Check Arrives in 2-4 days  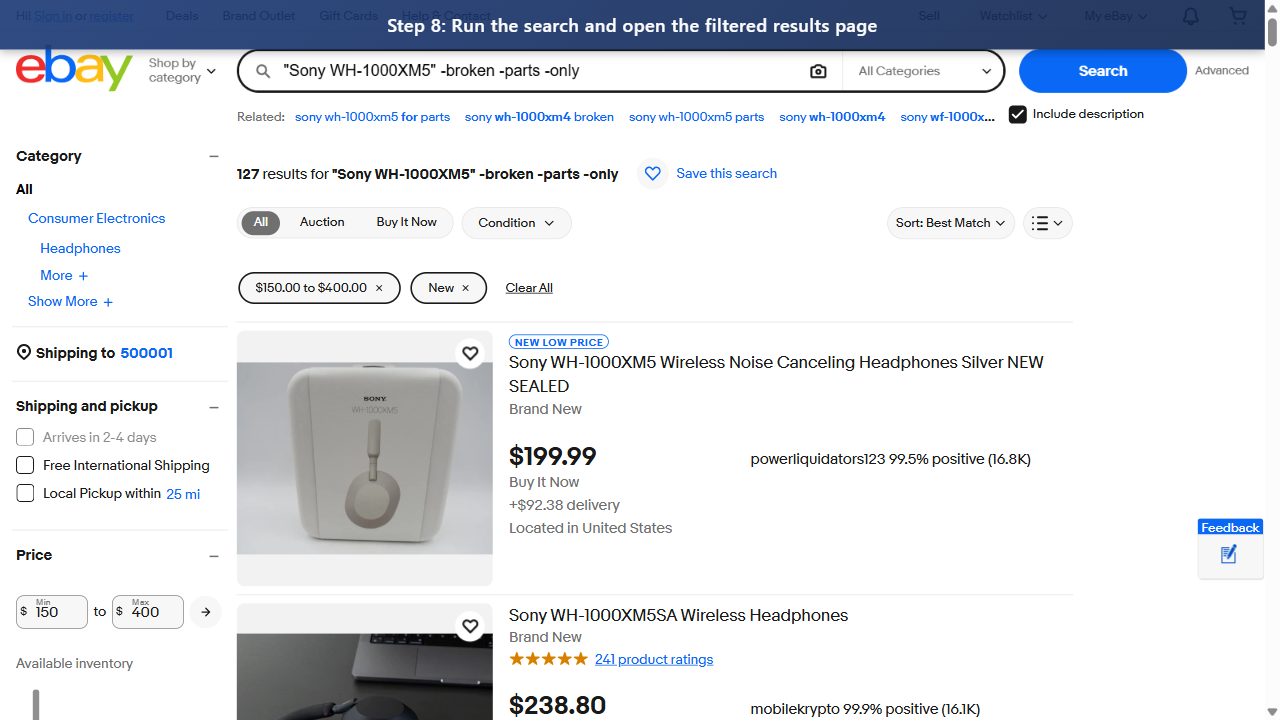click(x=24, y=437)
